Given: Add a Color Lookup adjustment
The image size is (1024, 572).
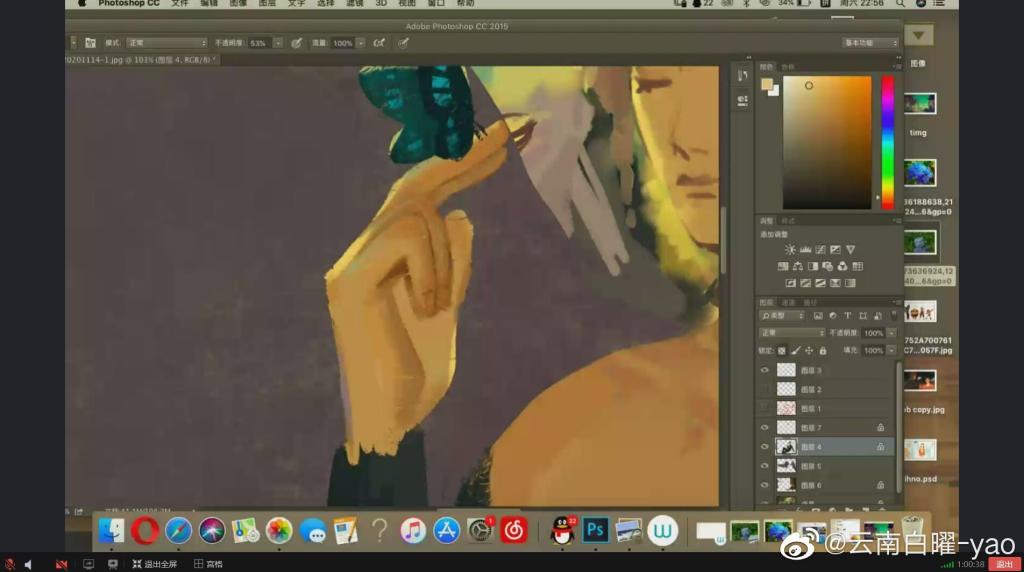Looking at the screenshot, I should (857, 266).
